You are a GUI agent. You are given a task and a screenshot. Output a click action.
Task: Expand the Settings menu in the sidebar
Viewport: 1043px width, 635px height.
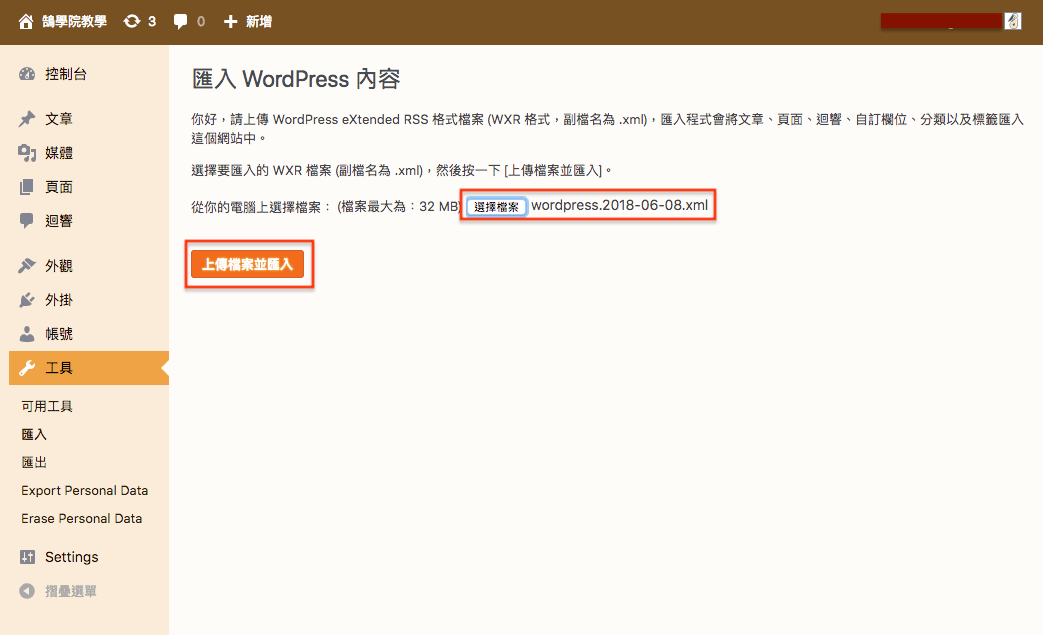coord(70,557)
